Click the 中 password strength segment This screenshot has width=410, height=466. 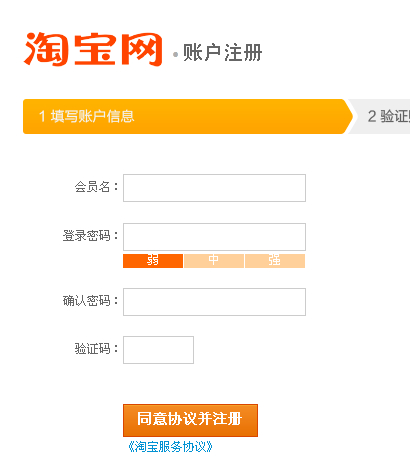tap(214, 261)
